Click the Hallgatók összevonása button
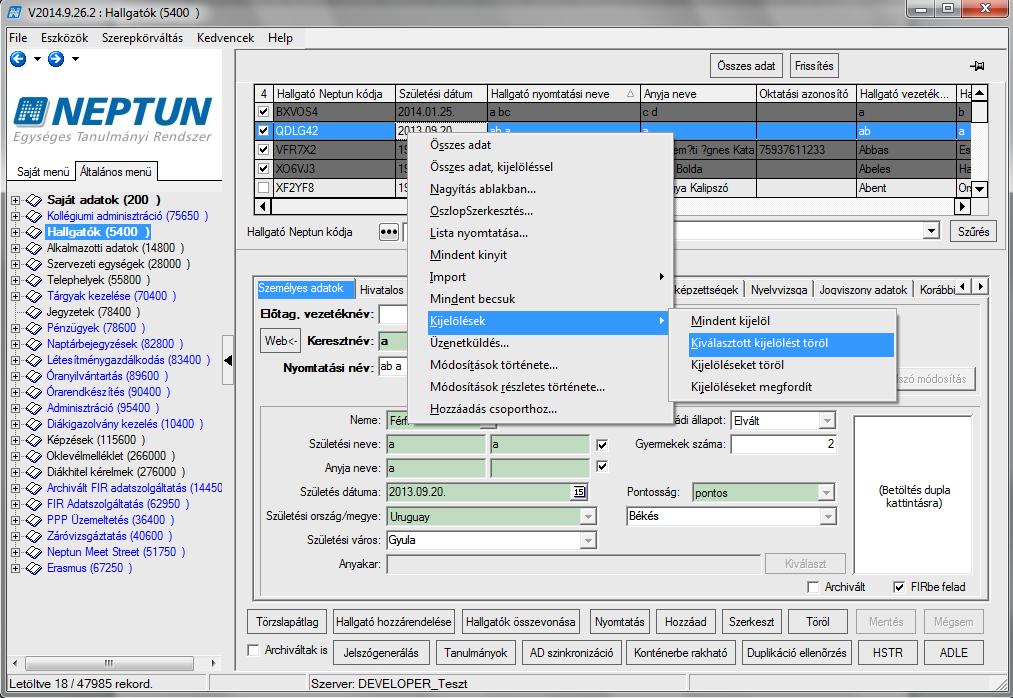This screenshot has height=698, width=1013. [520, 622]
